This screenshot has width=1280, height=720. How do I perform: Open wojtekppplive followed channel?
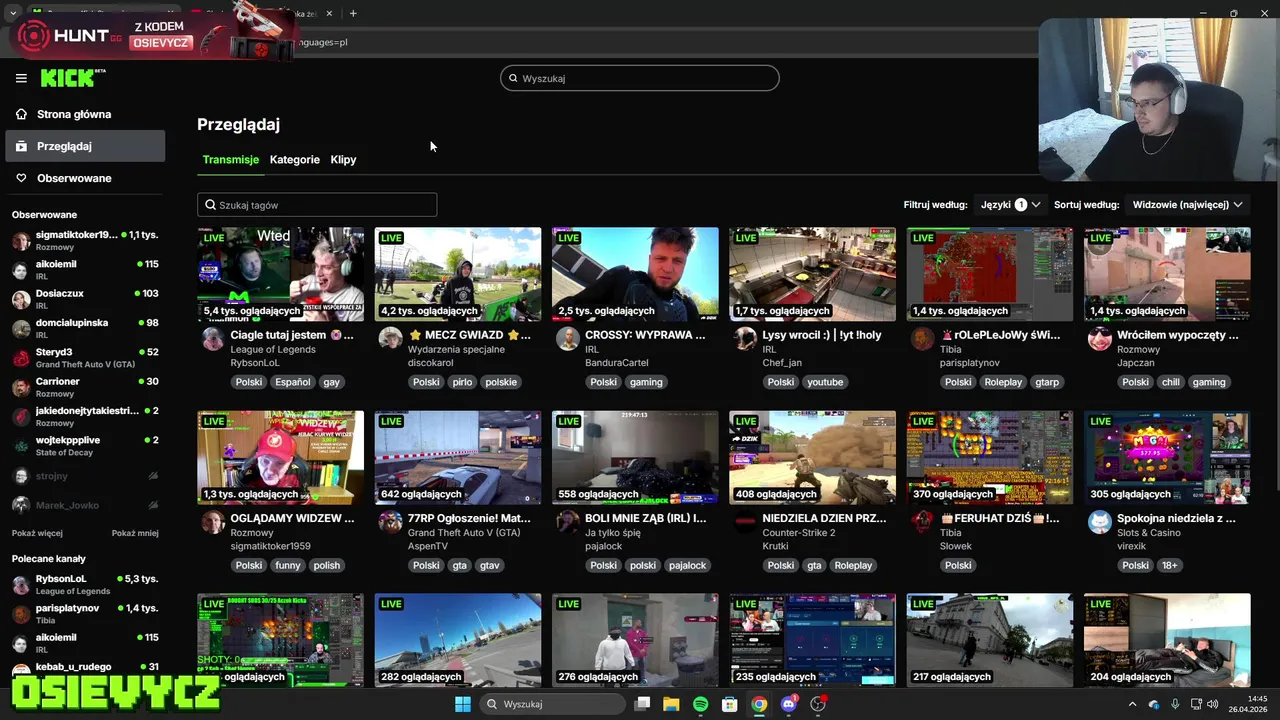click(85, 446)
